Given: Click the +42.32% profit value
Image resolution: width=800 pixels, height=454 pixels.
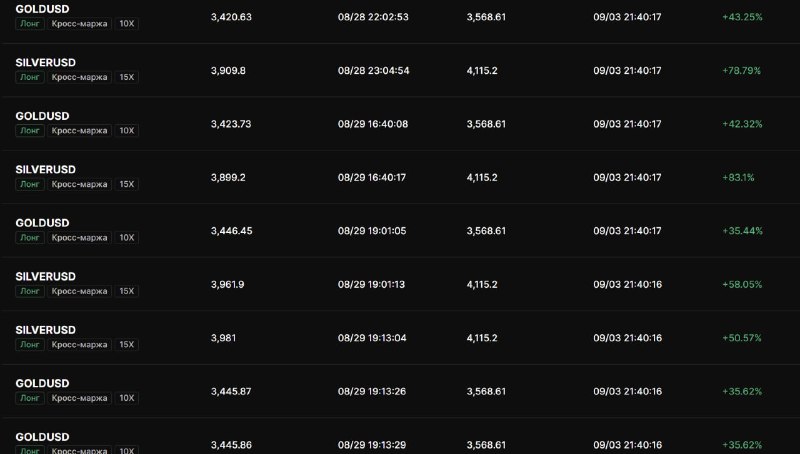Looking at the screenshot, I should click(742, 124).
